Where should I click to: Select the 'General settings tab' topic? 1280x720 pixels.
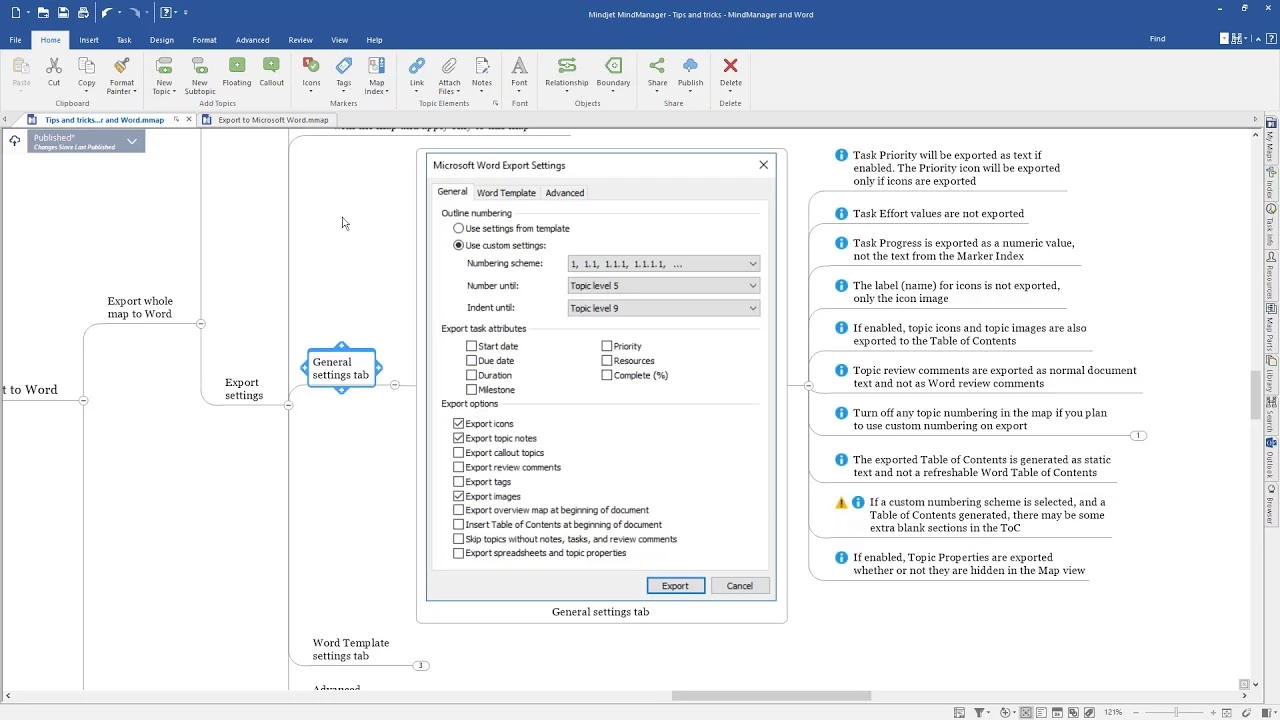341,369
